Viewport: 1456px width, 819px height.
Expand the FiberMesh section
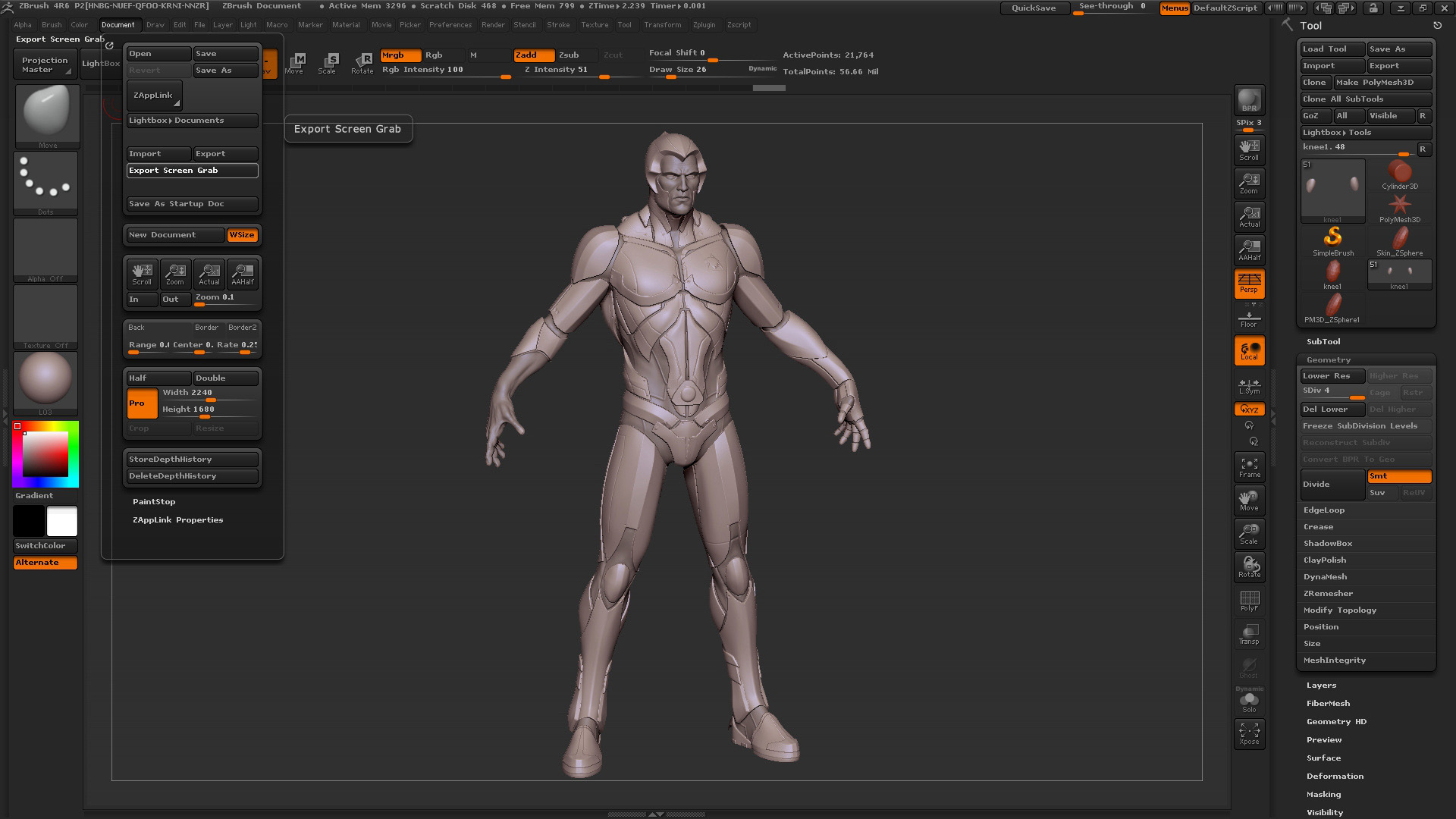click(1328, 704)
